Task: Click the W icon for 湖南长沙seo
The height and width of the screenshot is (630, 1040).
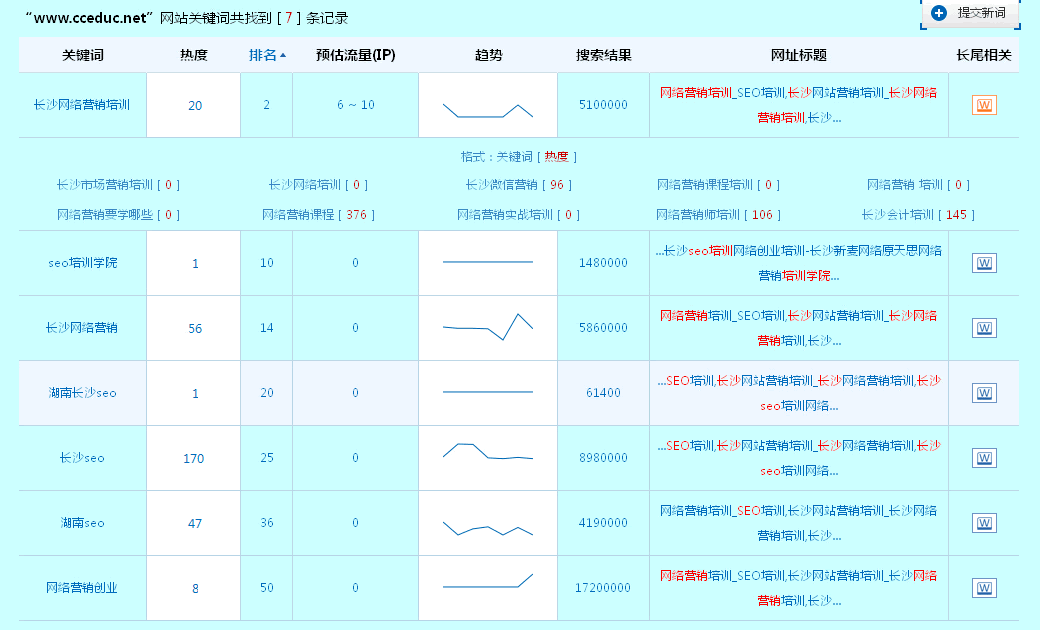Action: [x=984, y=392]
